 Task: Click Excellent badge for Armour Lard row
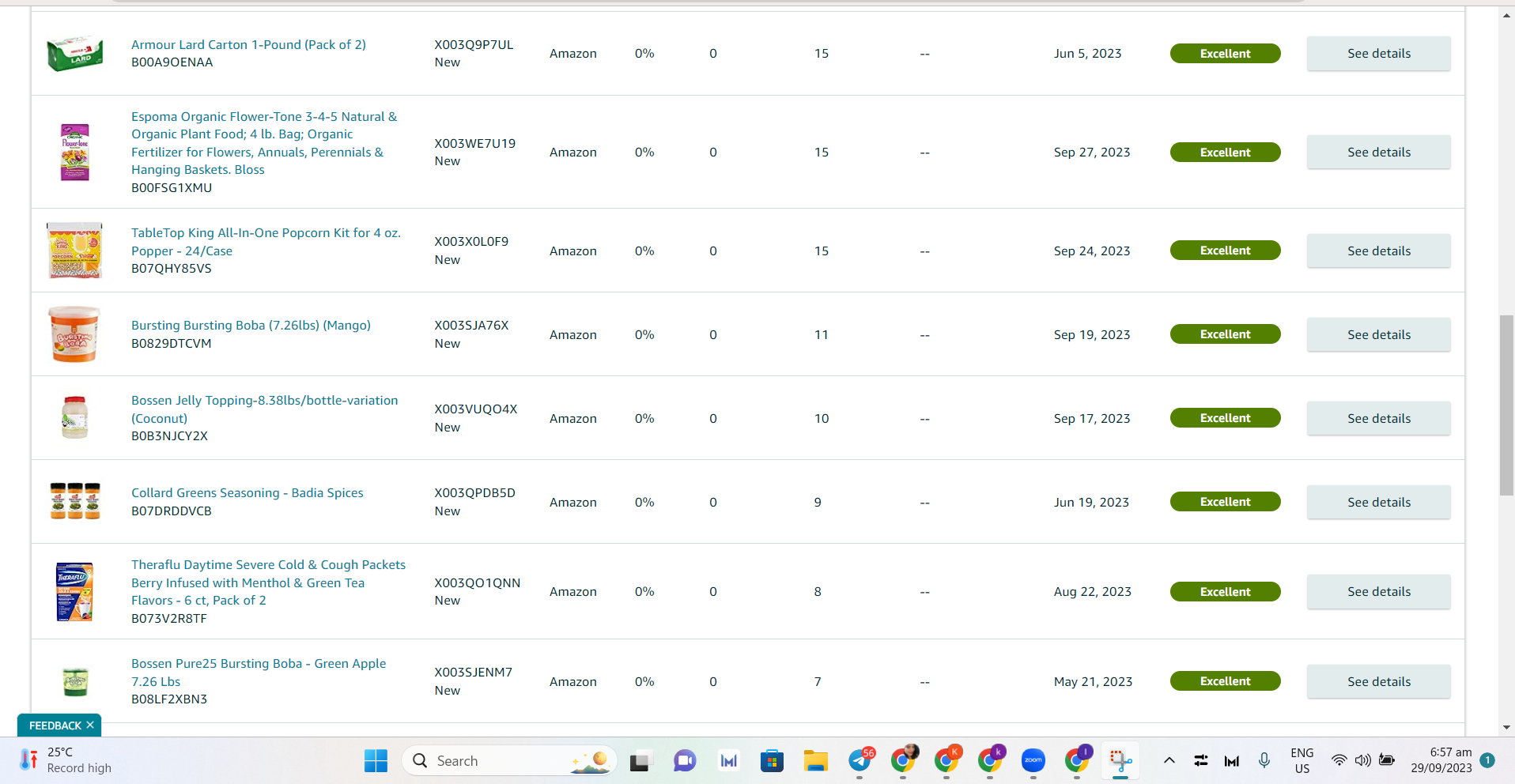[1225, 54]
